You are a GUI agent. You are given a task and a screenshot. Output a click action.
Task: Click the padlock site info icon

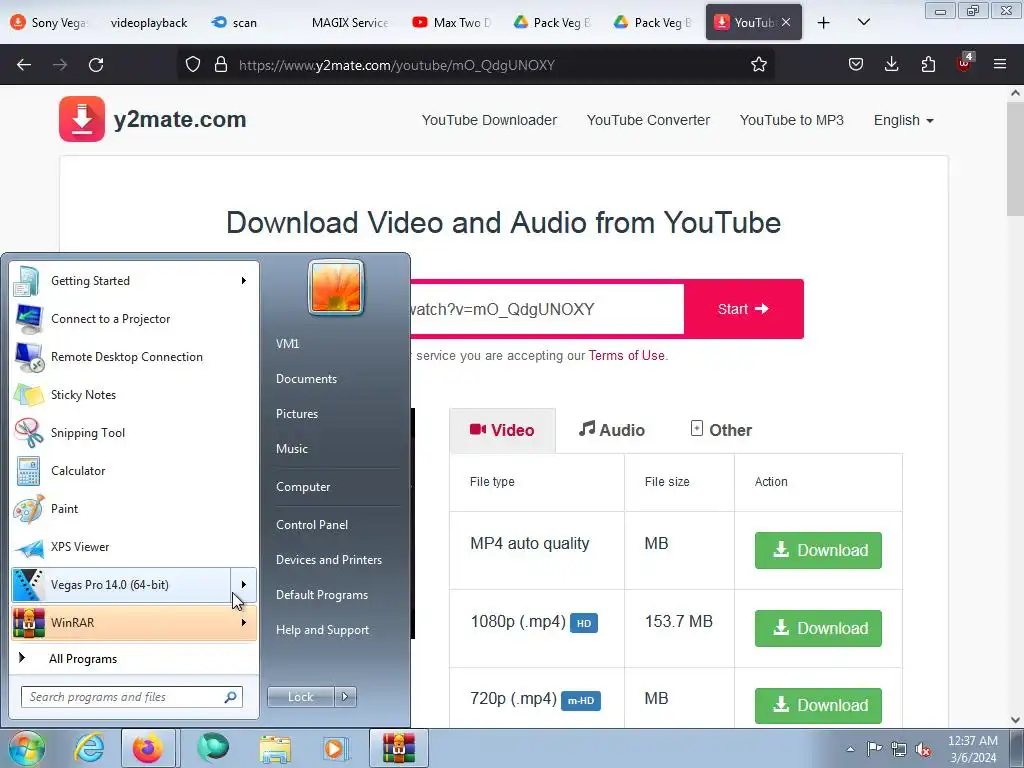(221, 65)
